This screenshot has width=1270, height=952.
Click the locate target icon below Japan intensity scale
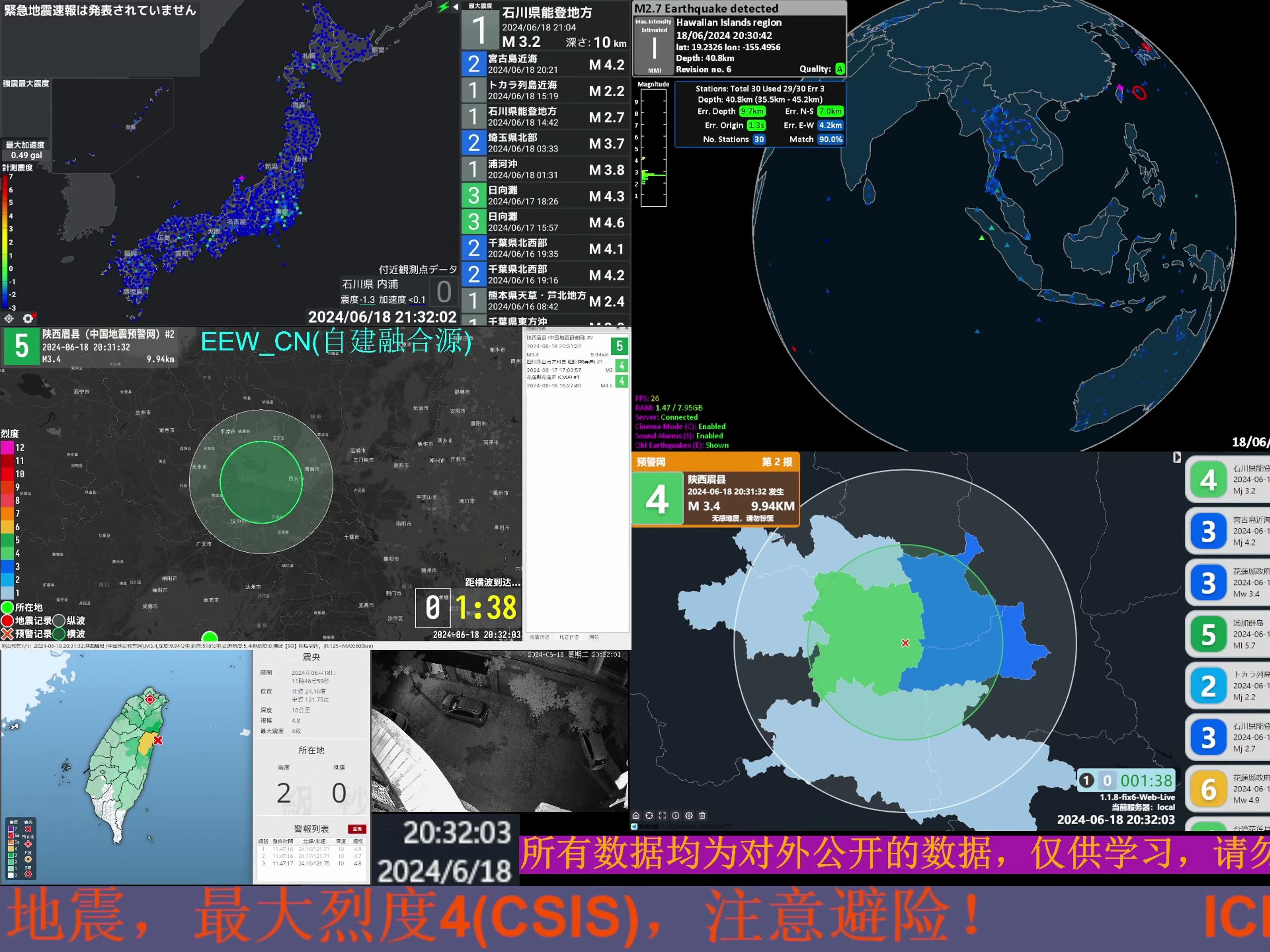tap(9, 318)
